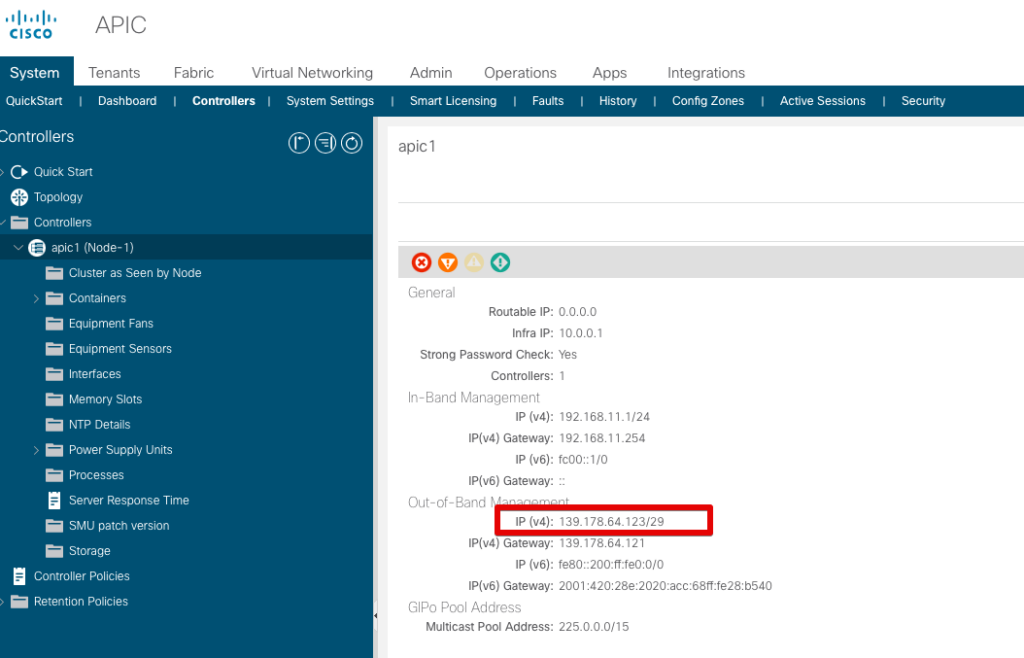The image size is (1024, 658).
Task: Click the Processes folder icon
Action: coord(54,475)
